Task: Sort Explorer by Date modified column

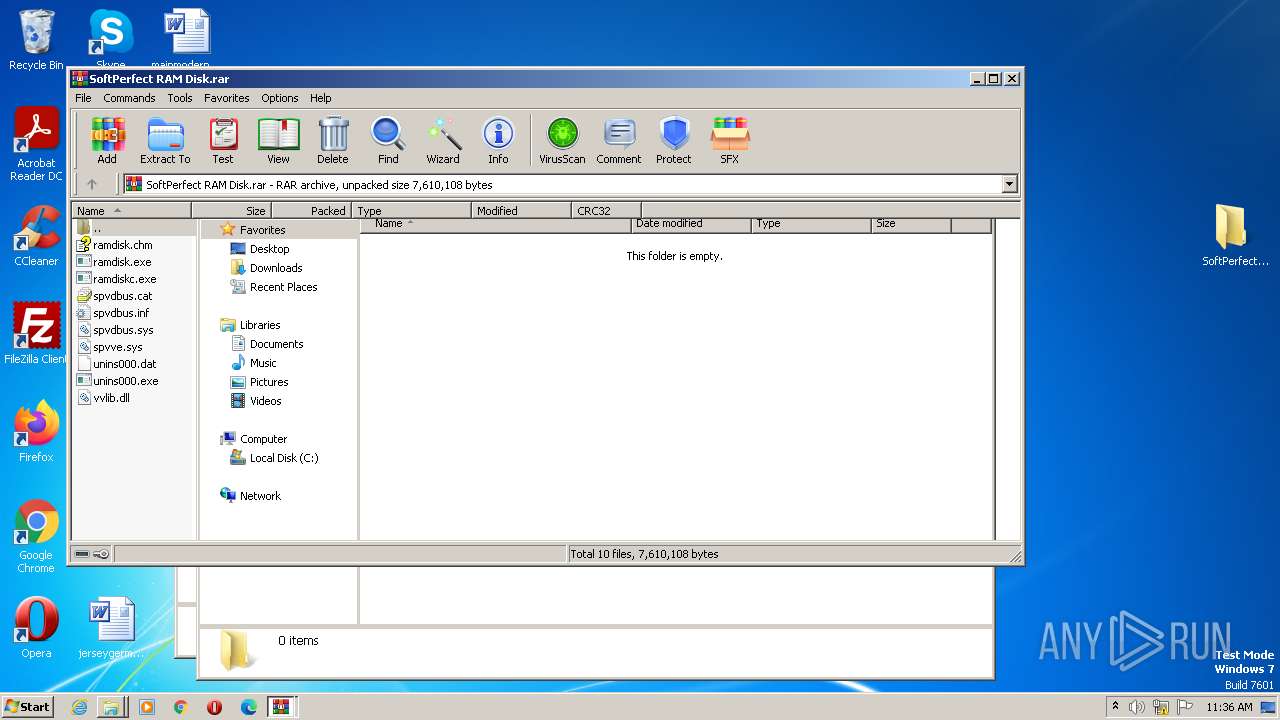Action: (x=691, y=224)
